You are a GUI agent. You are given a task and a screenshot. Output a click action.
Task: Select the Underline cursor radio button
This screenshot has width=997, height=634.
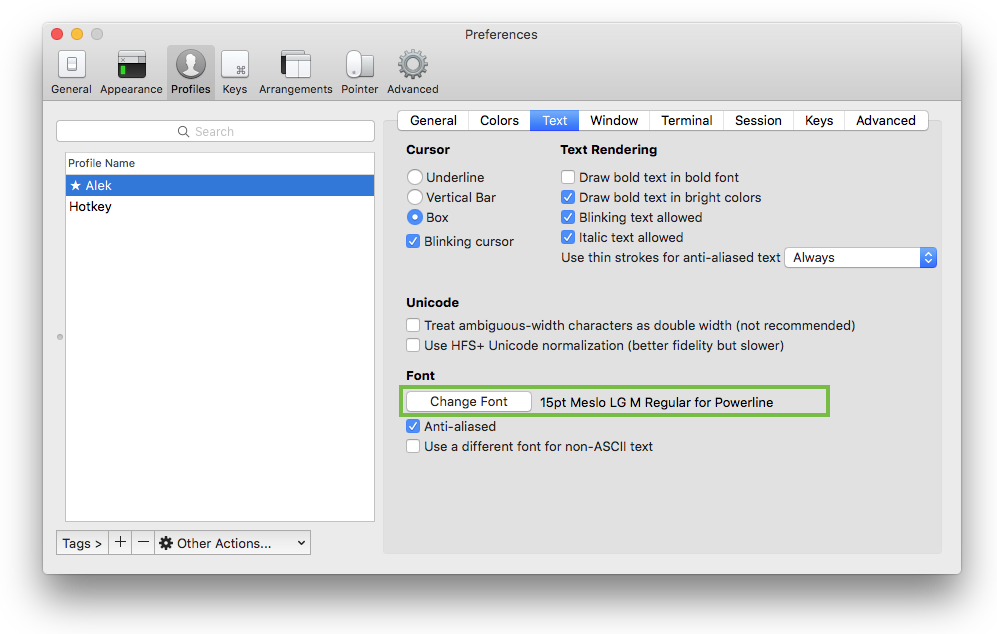414,178
